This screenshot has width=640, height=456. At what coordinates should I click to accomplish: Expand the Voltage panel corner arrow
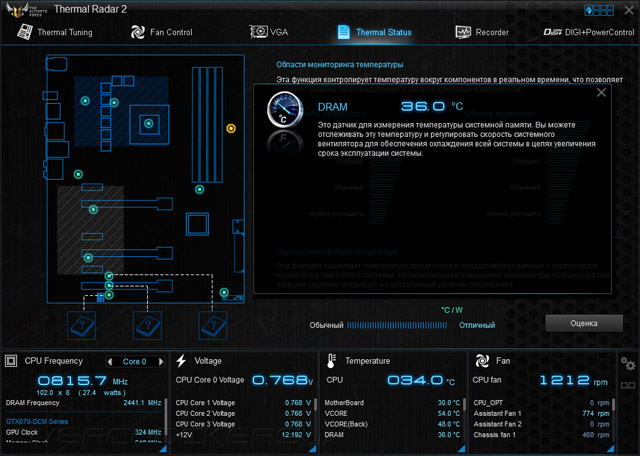pyautogui.click(x=313, y=449)
